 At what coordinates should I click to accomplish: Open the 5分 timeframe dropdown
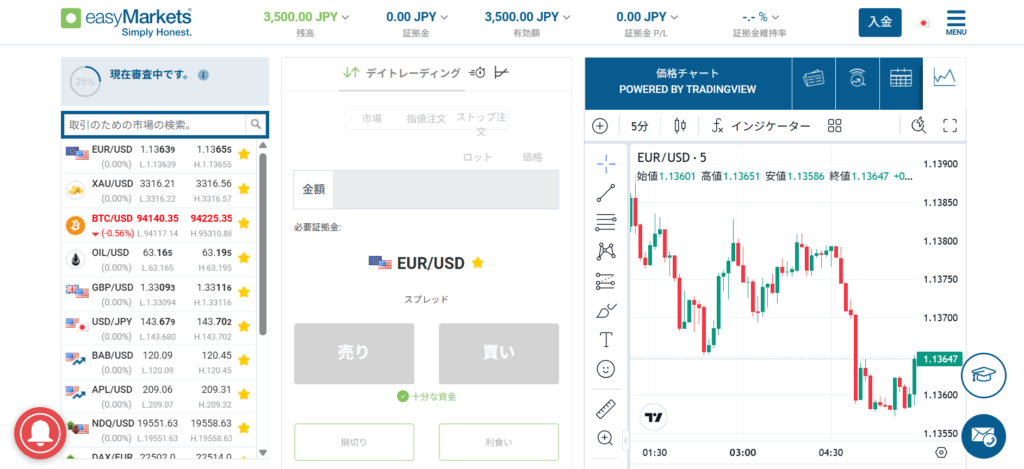[639, 126]
